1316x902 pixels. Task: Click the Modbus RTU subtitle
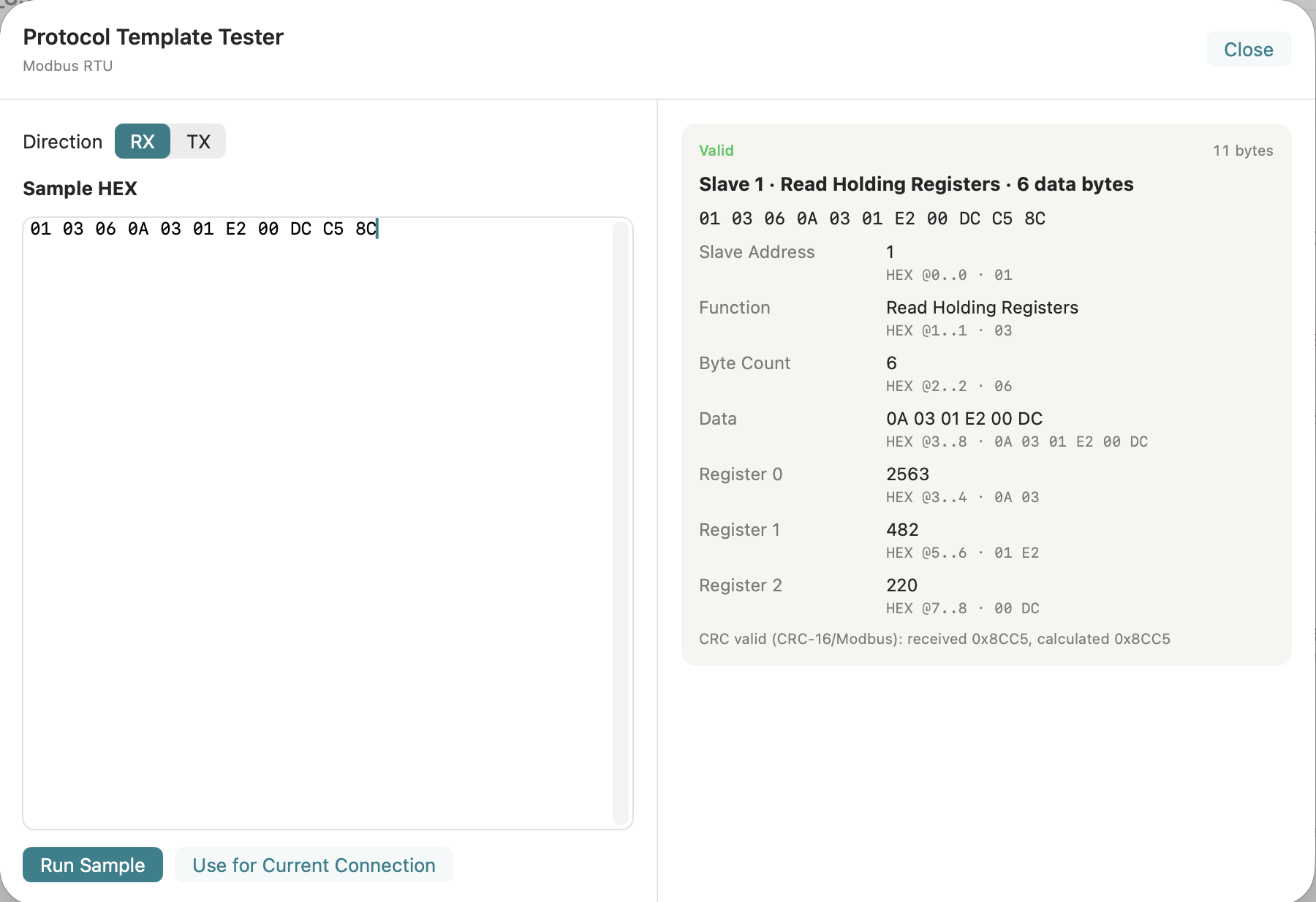pyautogui.click(x=68, y=66)
